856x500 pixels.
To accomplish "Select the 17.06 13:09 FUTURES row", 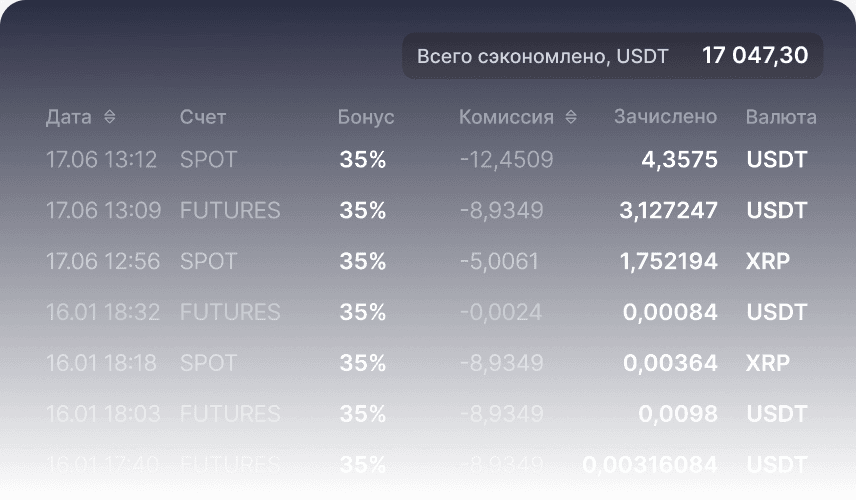I will coord(427,210).
